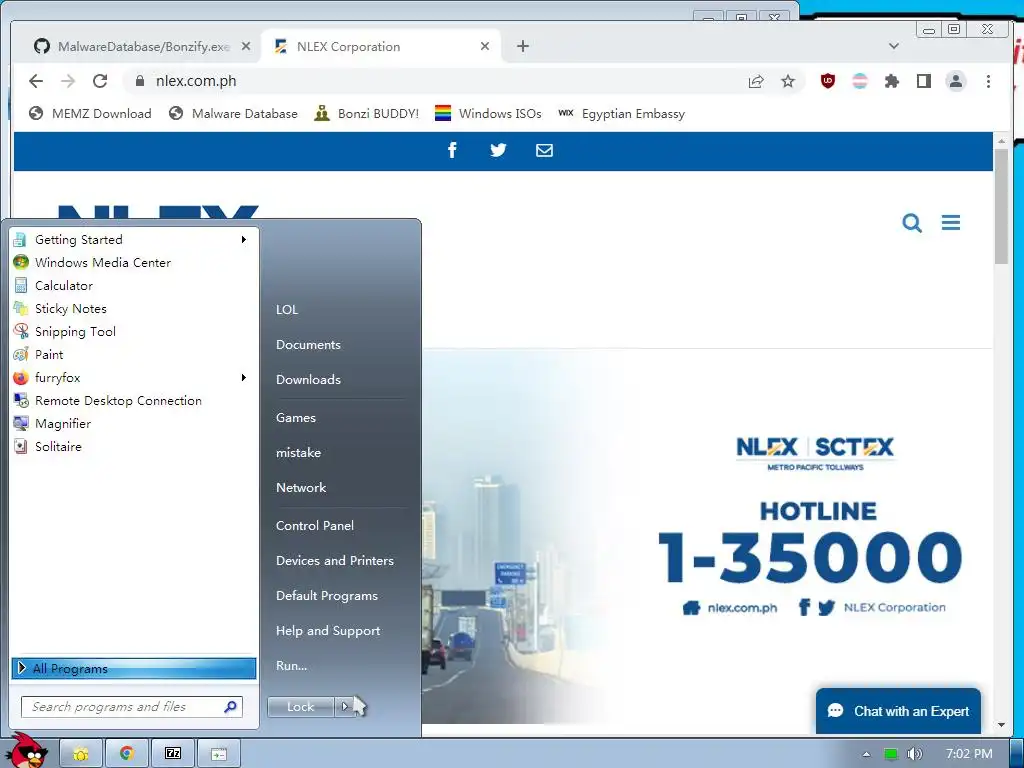Open Control Panel

click(x=315, y=526)
